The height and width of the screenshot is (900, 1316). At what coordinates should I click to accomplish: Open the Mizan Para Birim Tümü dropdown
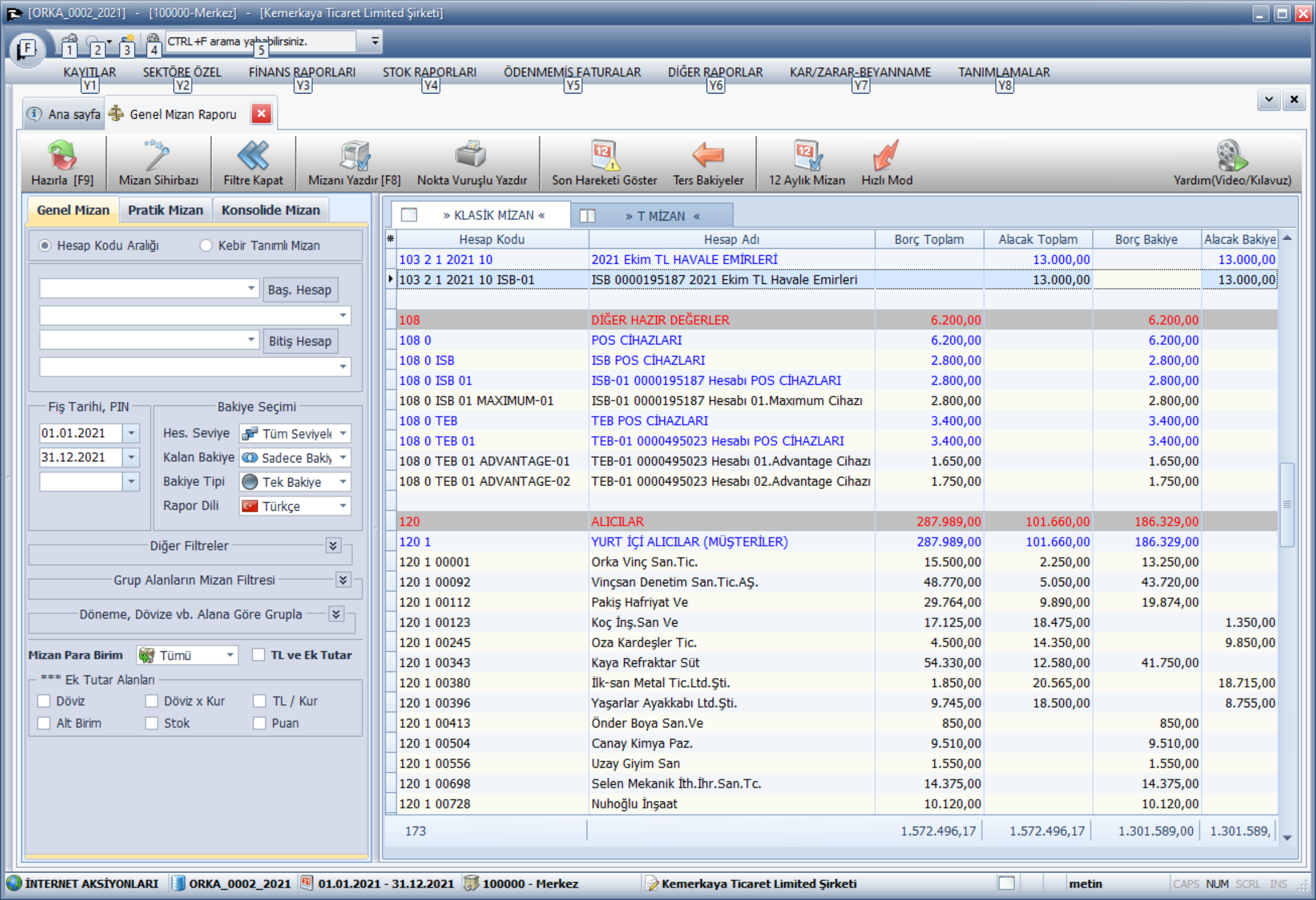coord(230,655)
